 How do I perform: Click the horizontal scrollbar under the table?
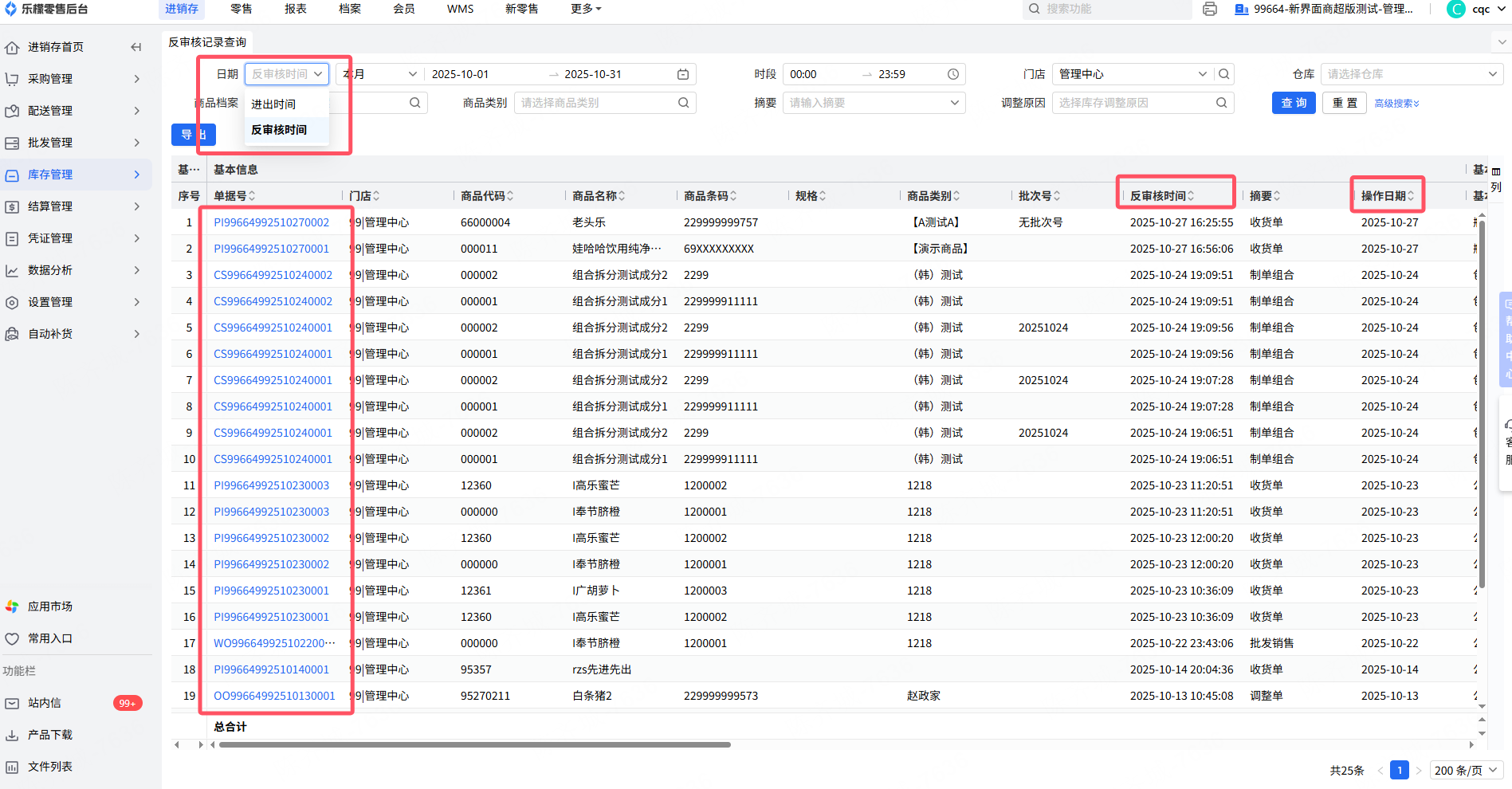pos(474,745)
